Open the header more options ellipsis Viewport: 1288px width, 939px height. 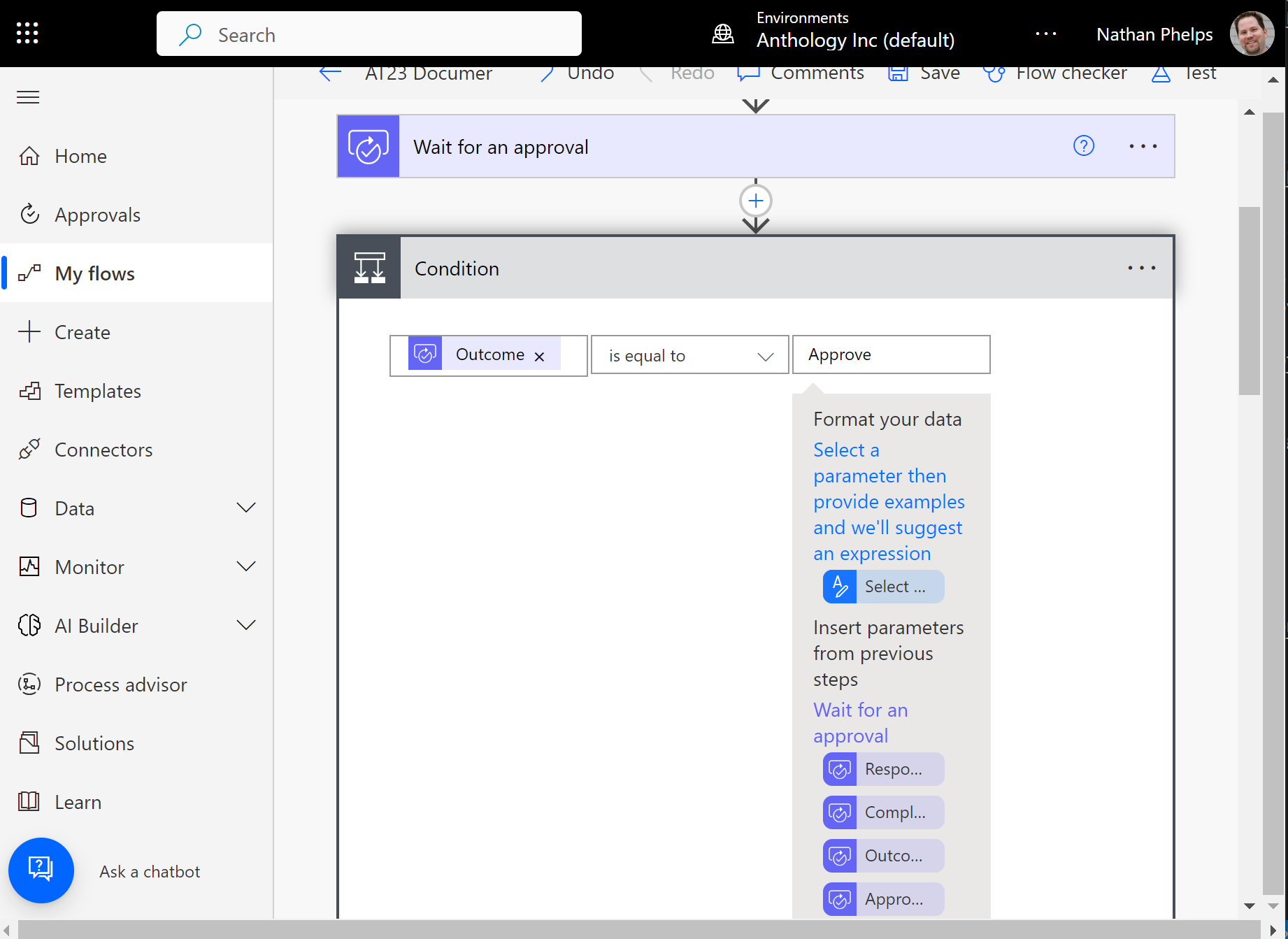point(1046,34)
